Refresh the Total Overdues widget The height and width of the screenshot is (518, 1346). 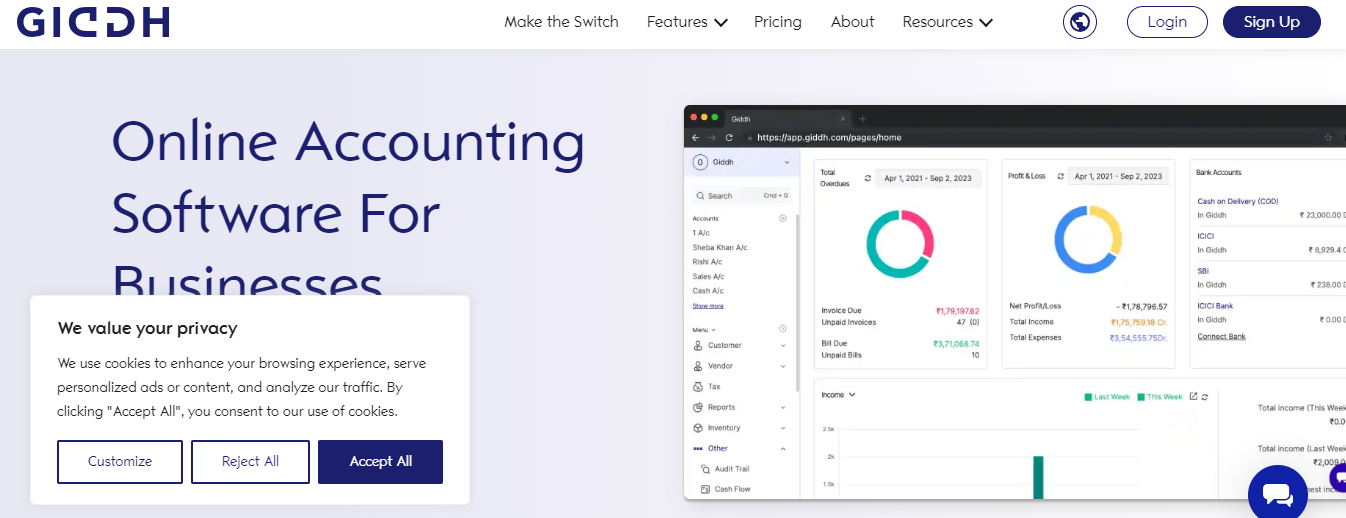[x=868, y=177]
